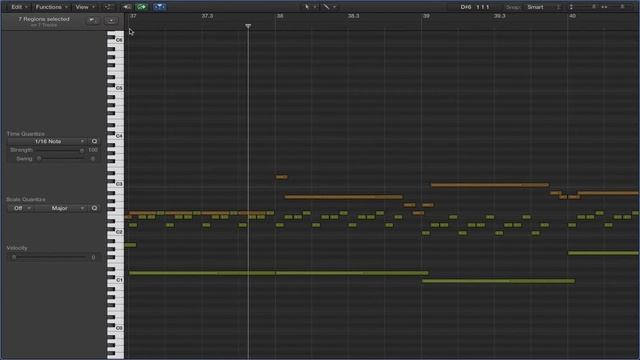The height and width of the screenshot is (360, 640).
Task: Select the long orange note starting after bar 38
Action: [x=343, y=197]
